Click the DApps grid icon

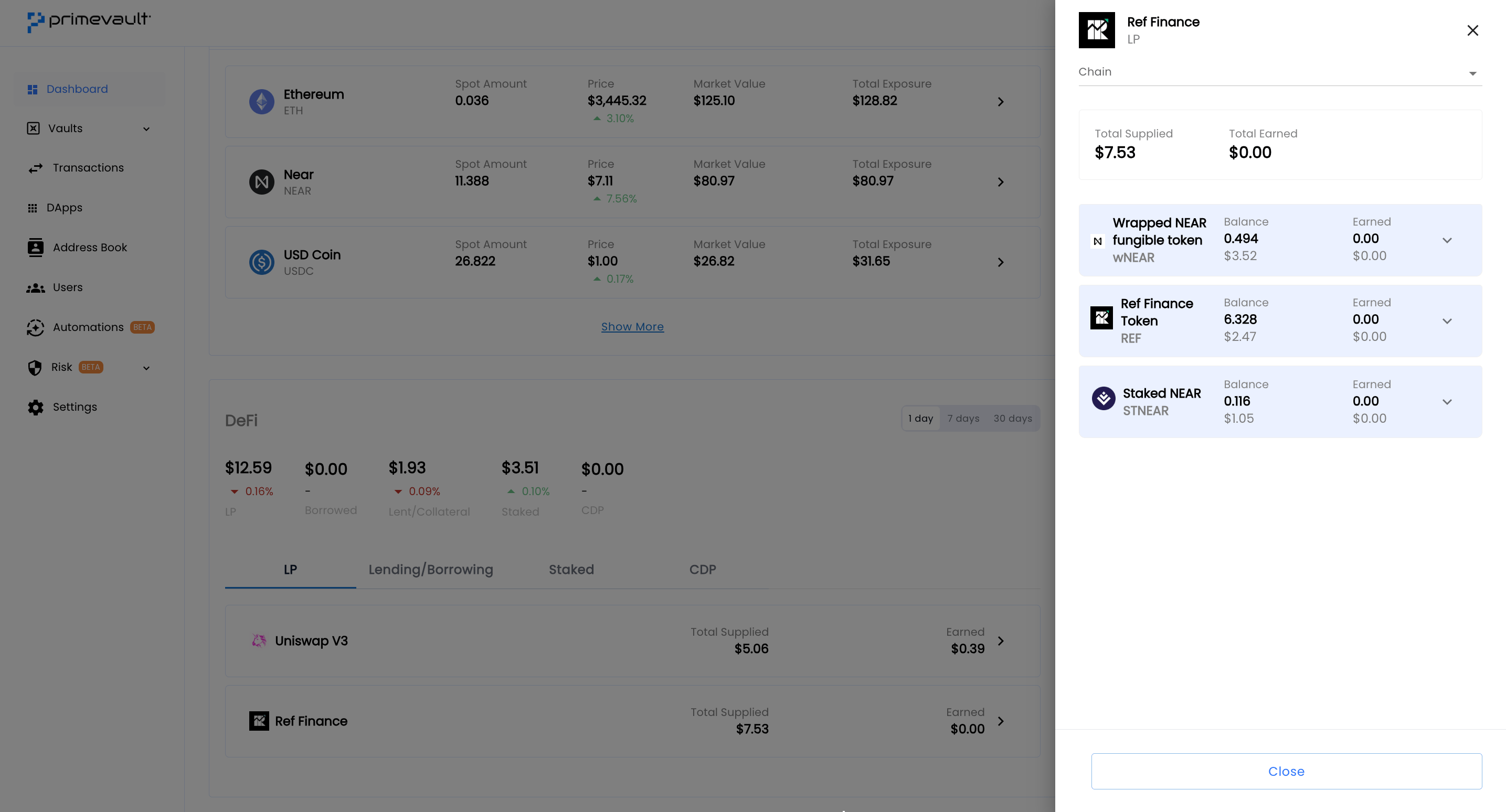click(33, 208)
